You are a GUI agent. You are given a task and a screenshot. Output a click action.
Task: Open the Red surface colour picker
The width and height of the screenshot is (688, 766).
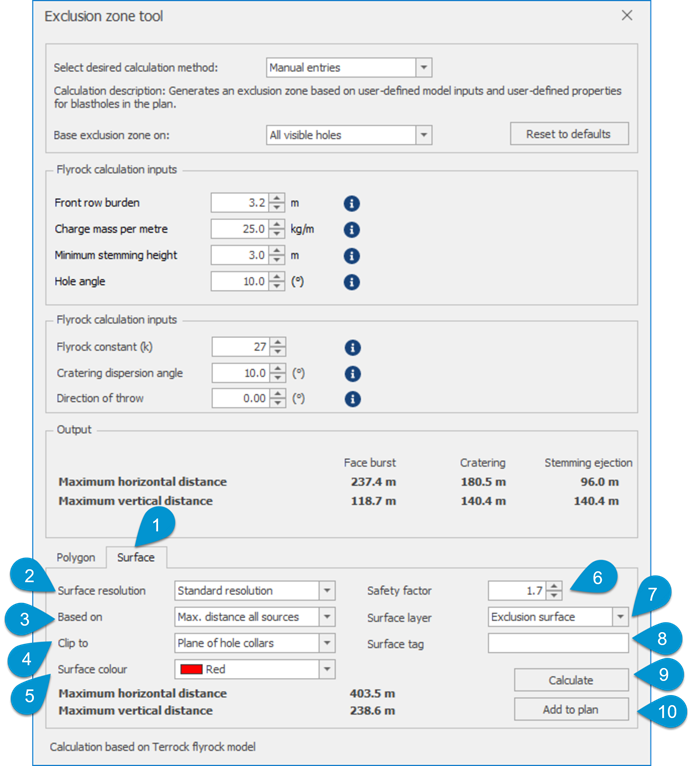coord(255,669)
